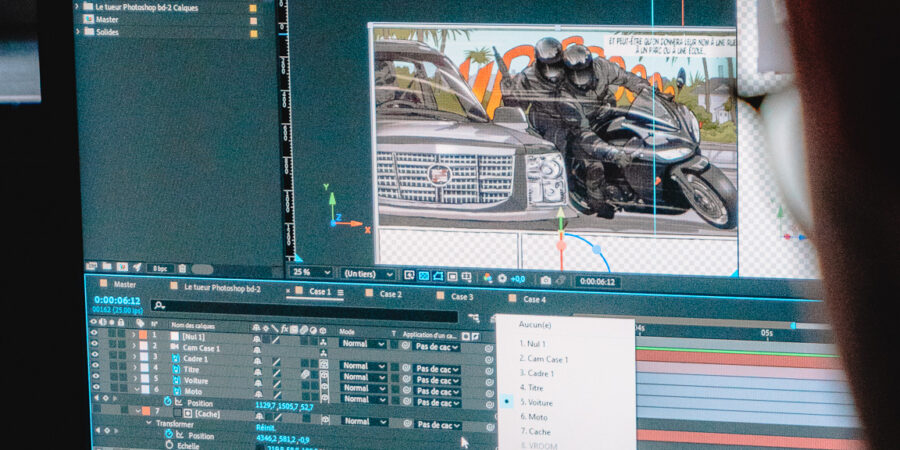Click the label color swatch of Voiture
The height and width of the screenshot is (450, 900).
click(143, 379)
